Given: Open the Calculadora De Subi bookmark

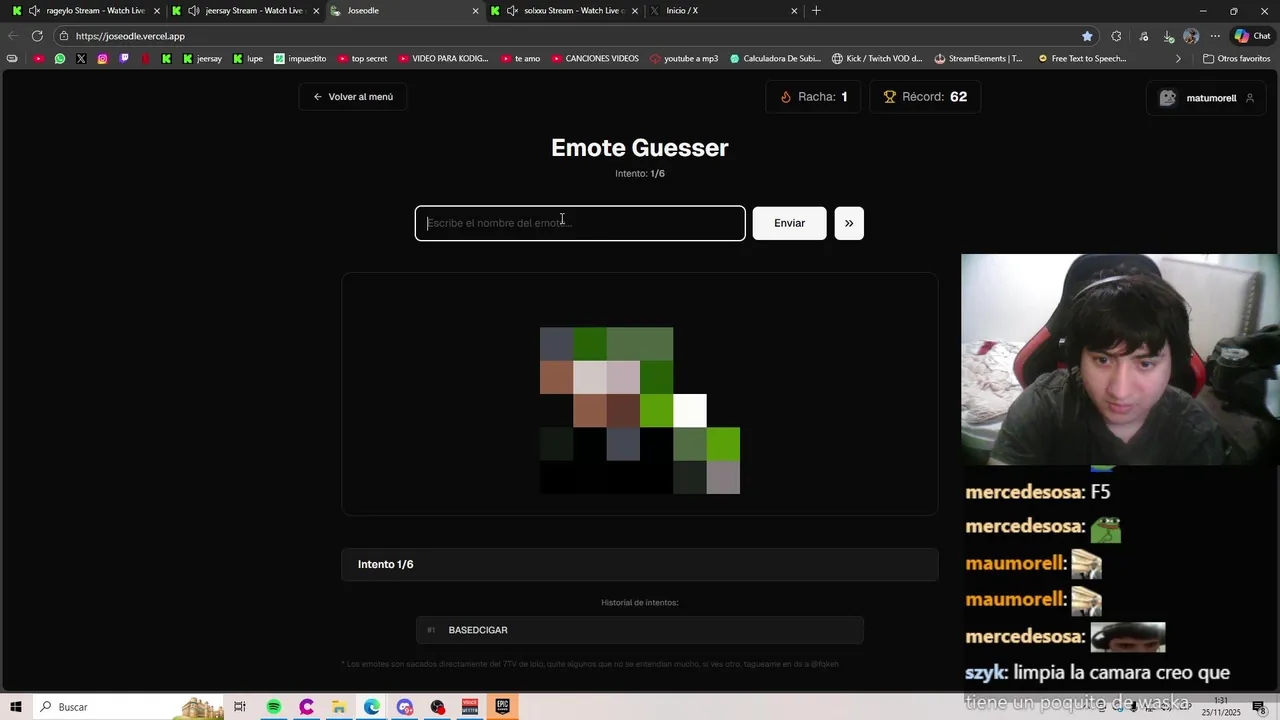Looking at the screenshot, I should point(776,59).
